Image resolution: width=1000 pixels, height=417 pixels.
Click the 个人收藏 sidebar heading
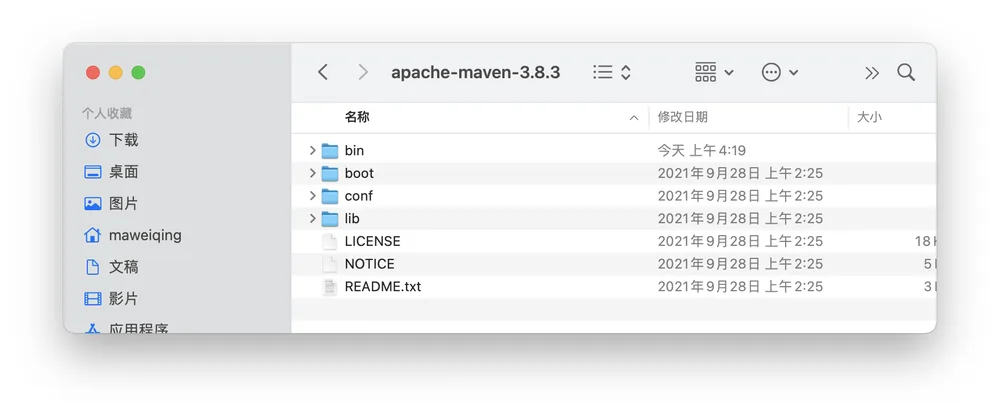107,113
